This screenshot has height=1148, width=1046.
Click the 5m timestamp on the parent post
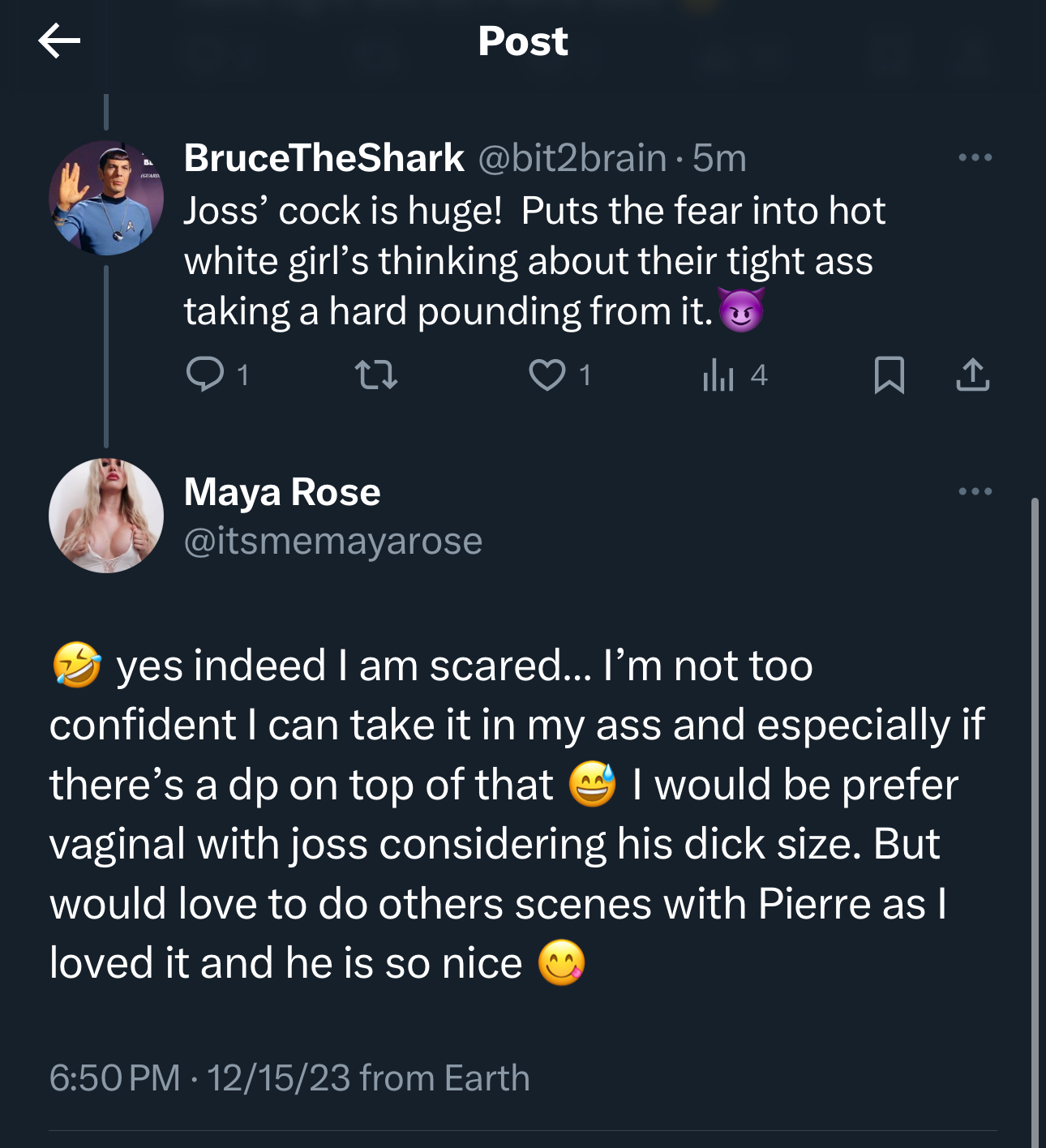click(719, 157)
